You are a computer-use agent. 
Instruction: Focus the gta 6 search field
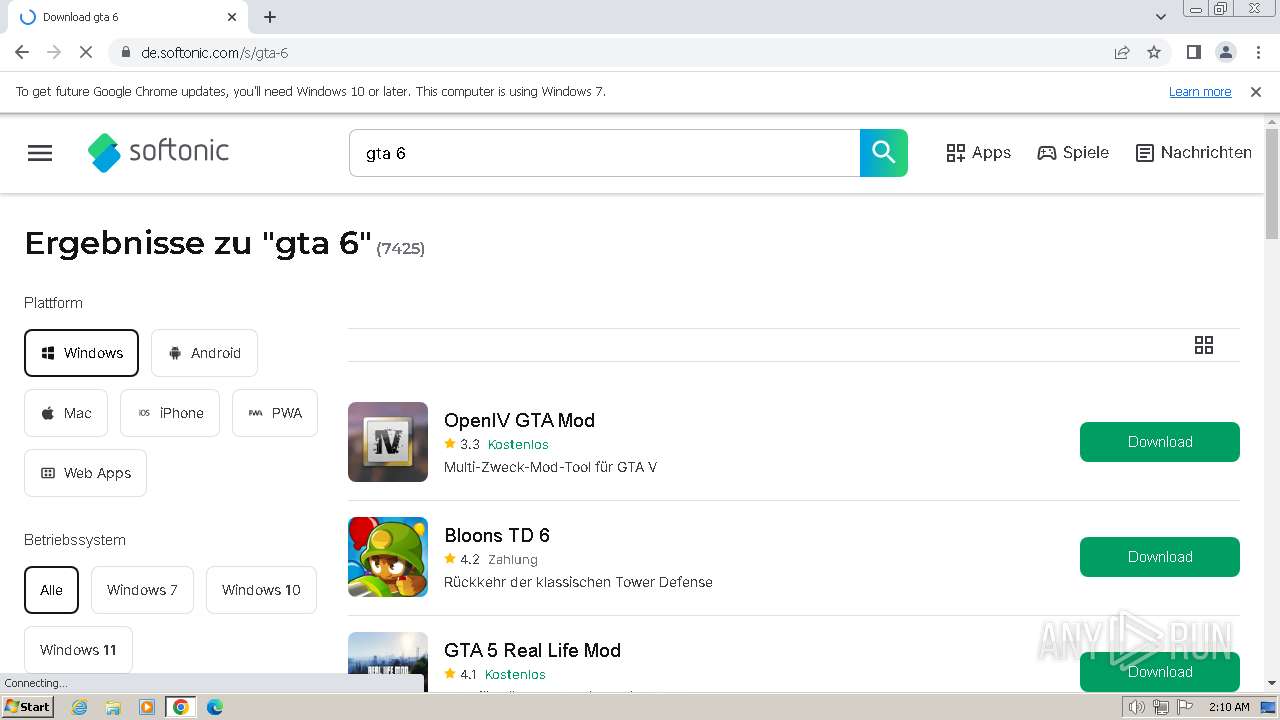(604, 153)
